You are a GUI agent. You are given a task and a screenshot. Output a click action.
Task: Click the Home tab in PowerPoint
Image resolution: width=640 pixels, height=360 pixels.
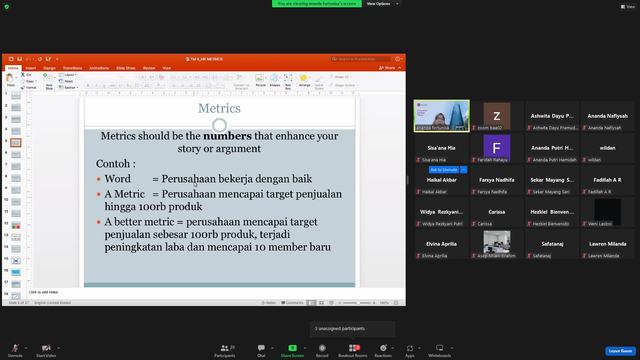tap(13, 68)
